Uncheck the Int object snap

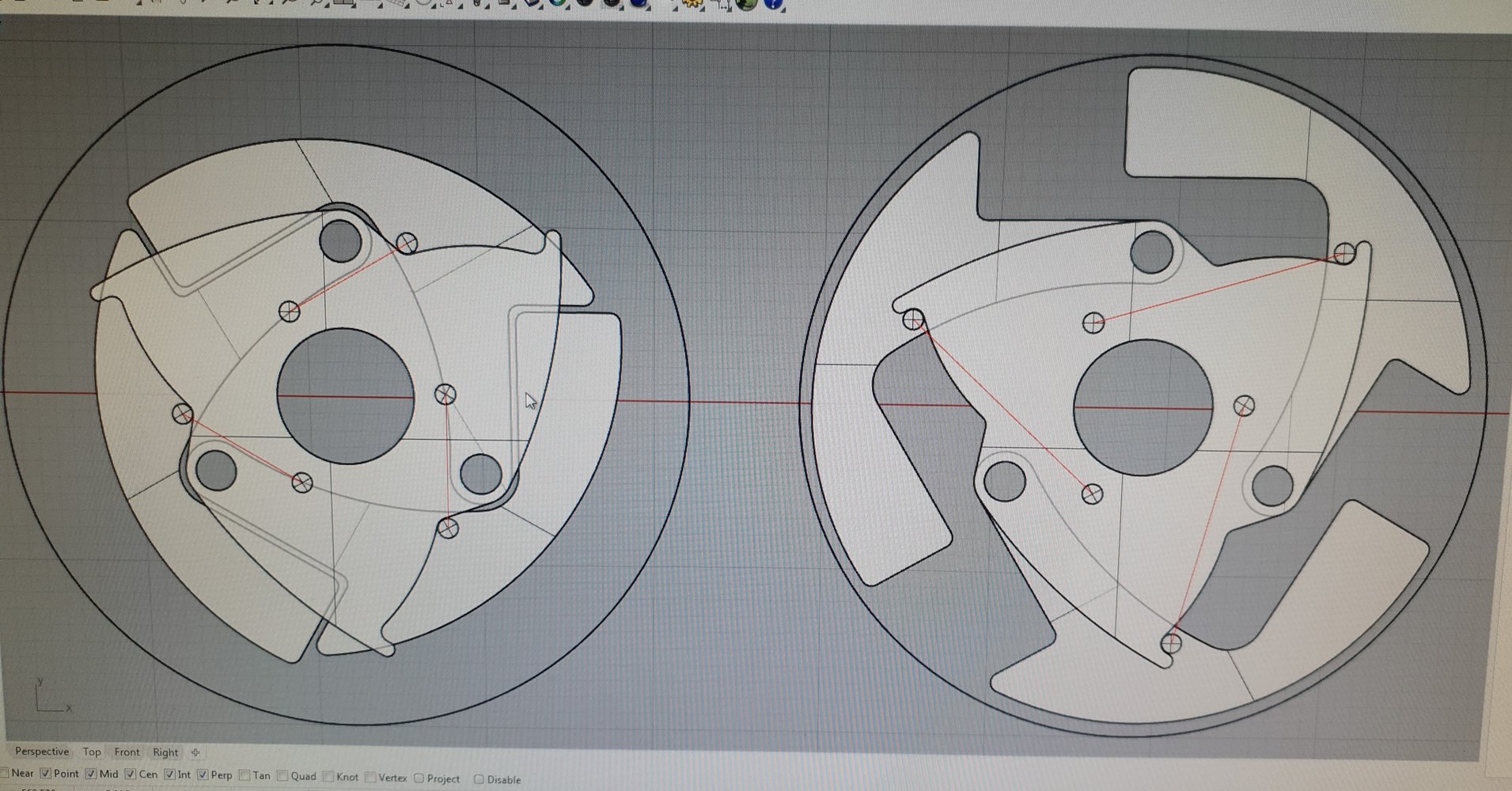[169, 774]
